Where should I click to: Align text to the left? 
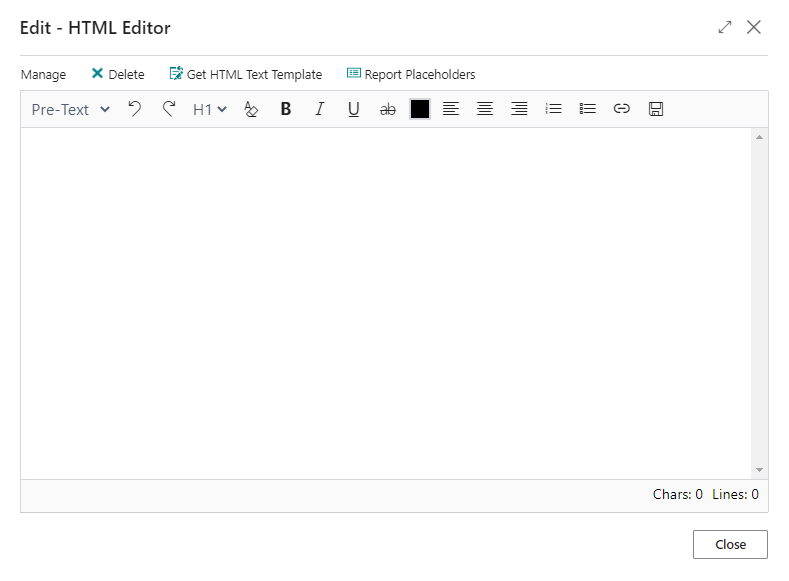451,109
